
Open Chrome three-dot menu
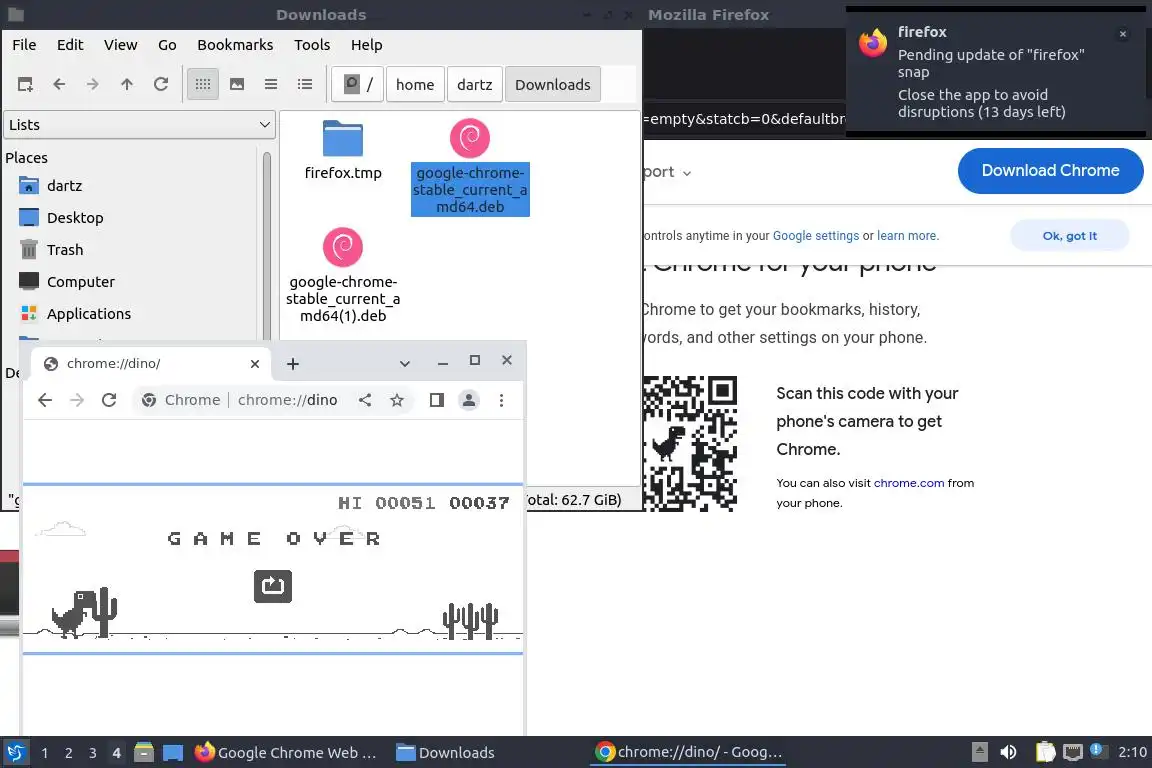click(x=501, y=400)
